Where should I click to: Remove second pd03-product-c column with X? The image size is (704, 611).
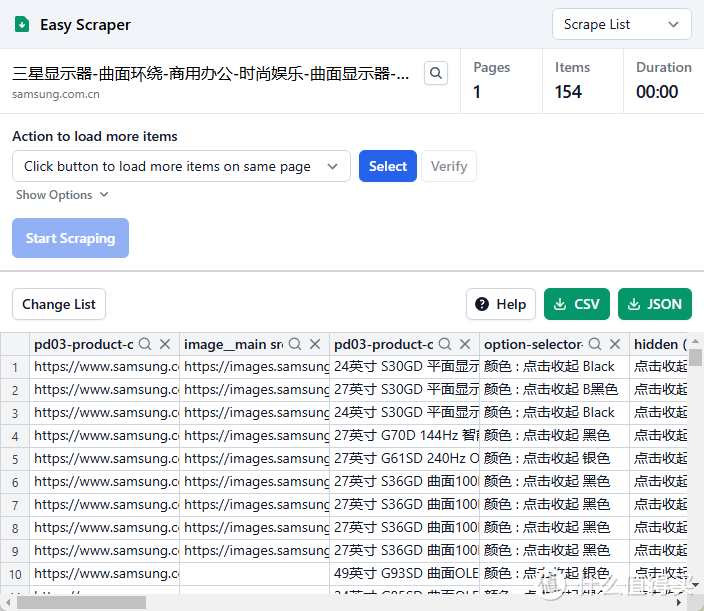coord(465,344)
